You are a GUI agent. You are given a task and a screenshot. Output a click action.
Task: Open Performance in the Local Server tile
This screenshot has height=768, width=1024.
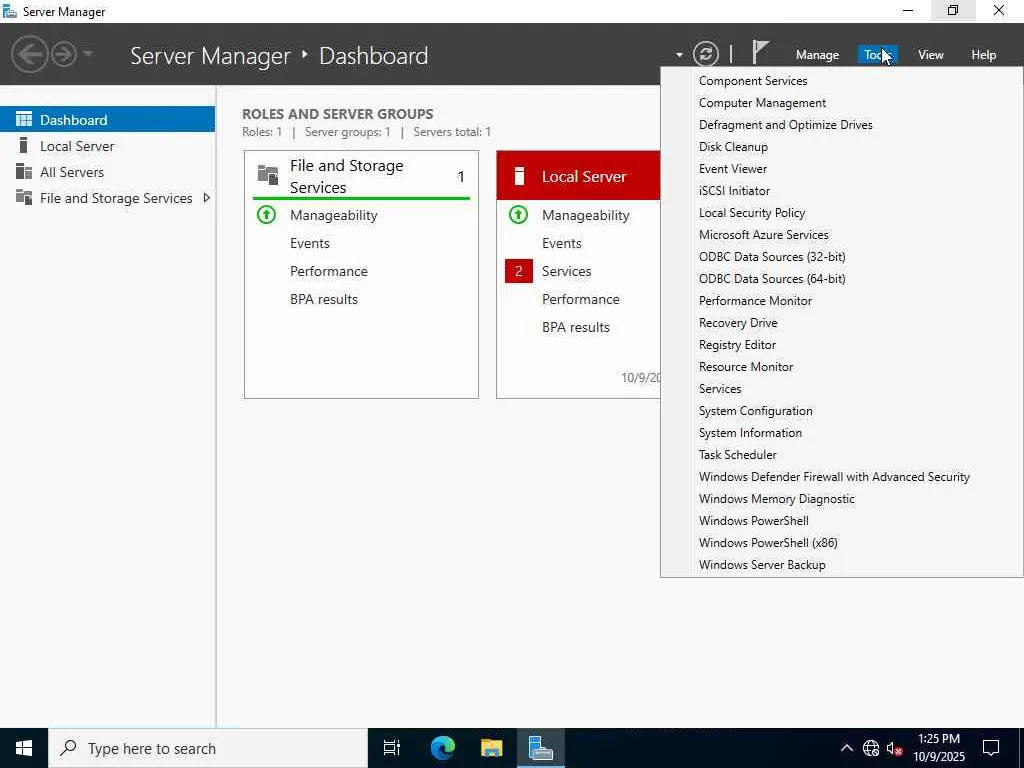pyautogui.click(x=581, y=299)
